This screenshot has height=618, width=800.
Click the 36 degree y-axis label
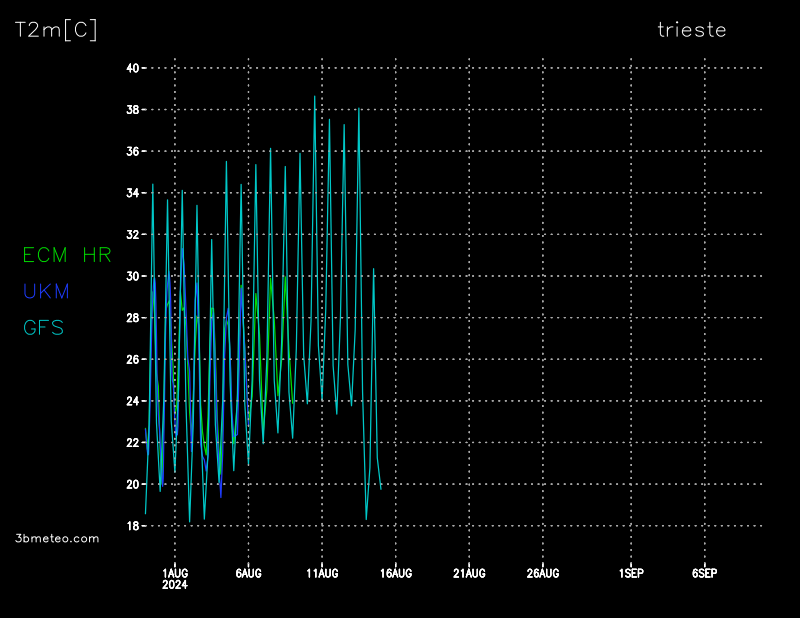click(x=132, y=151)
